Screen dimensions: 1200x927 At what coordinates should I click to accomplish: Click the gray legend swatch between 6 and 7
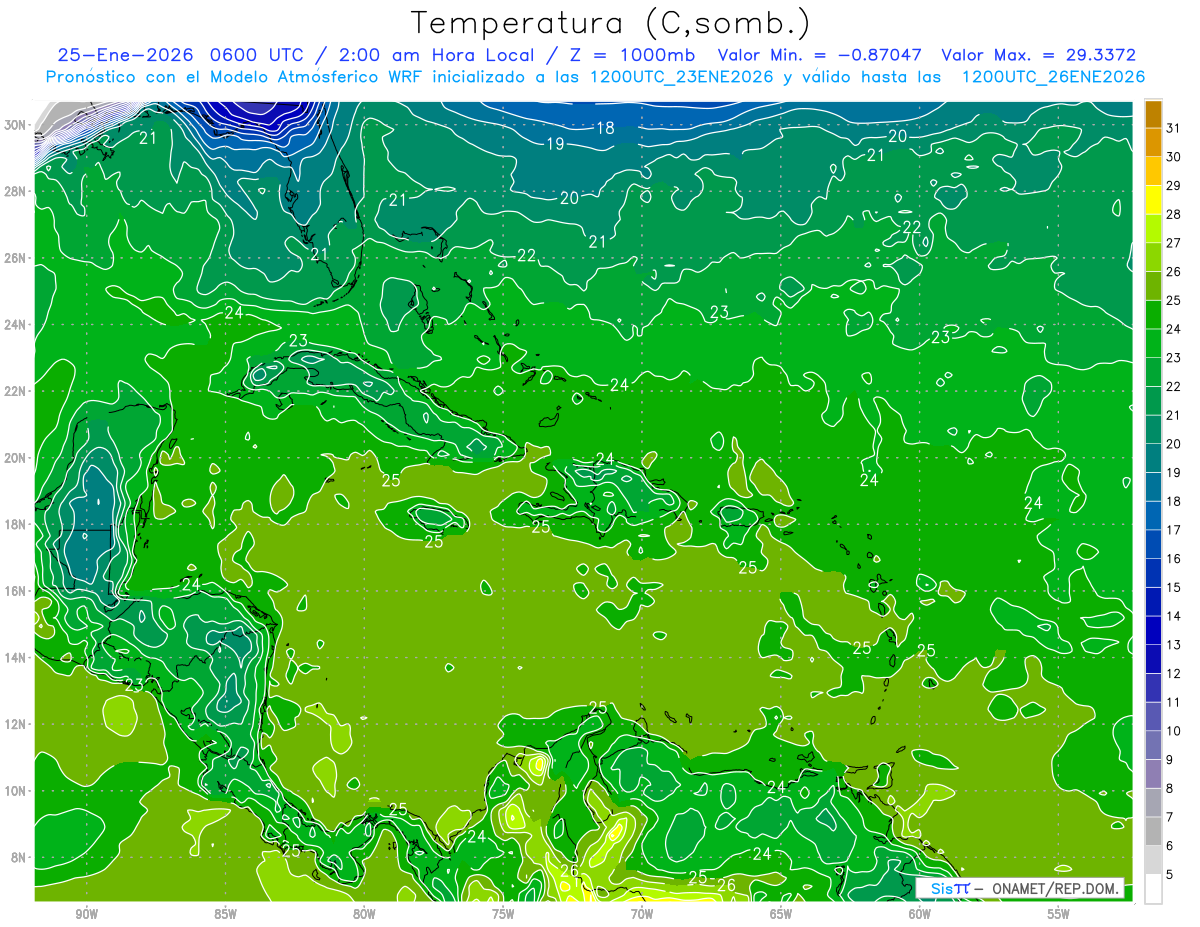[x=1153, y=832]
